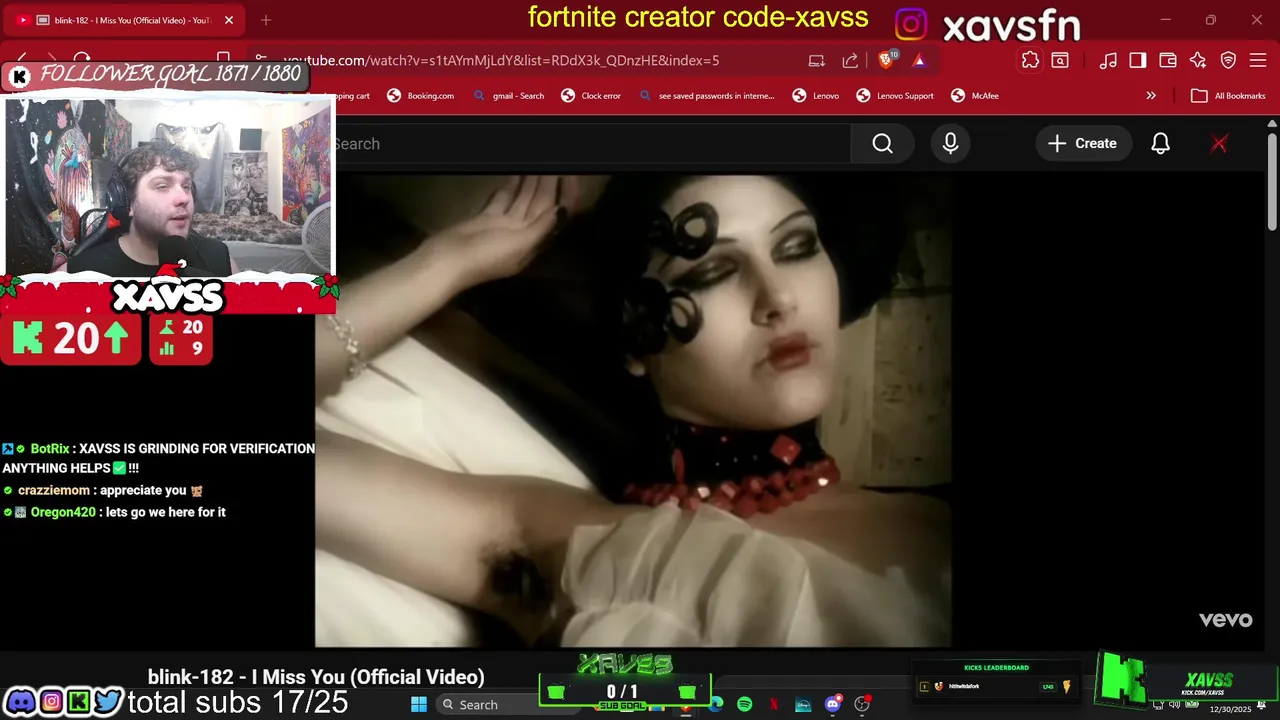Open Spotify from the taskbar
Viewport: 1280px width, 720px height.
coord(744,704)
